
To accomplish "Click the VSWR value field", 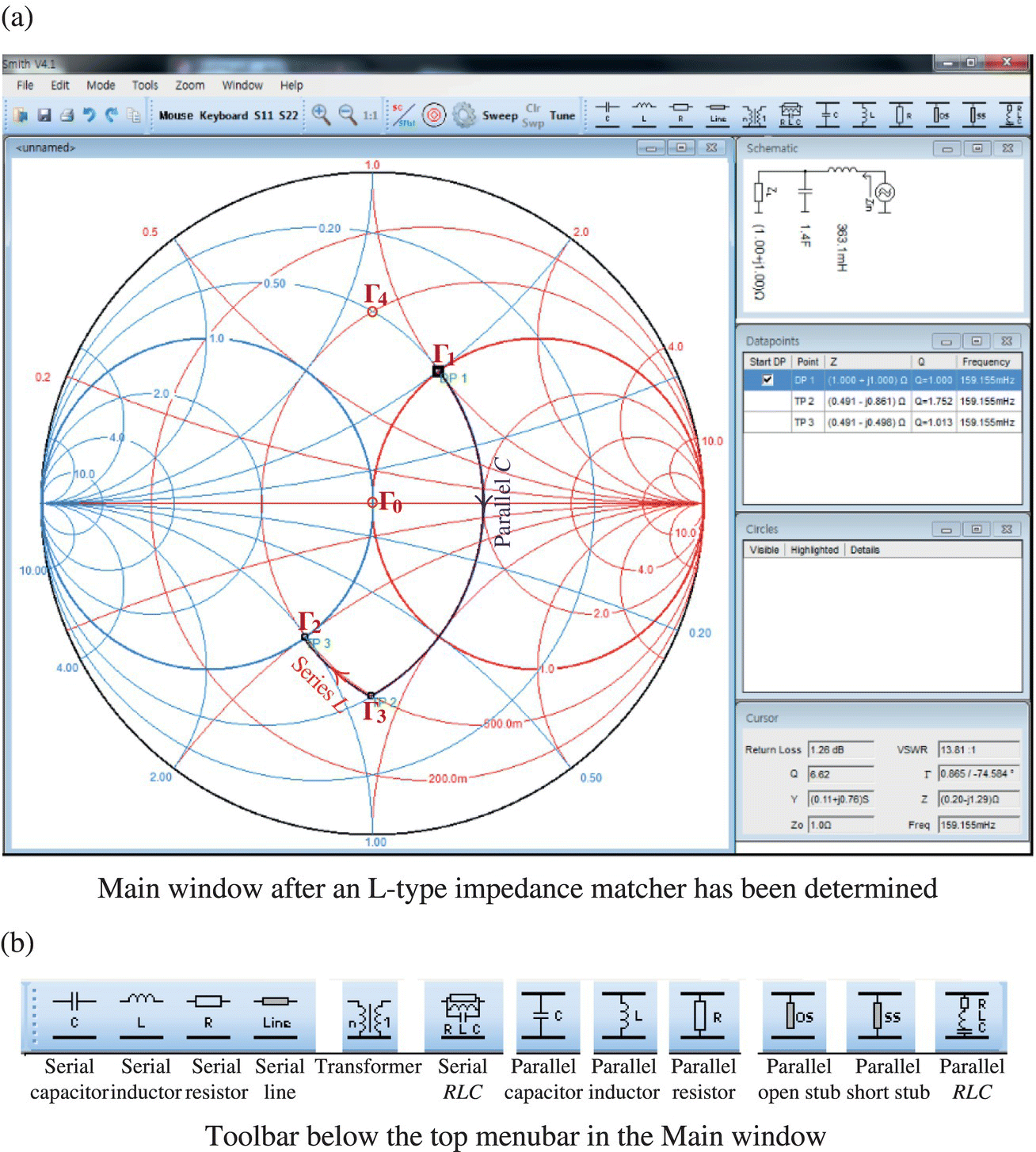I will (978, 750).
